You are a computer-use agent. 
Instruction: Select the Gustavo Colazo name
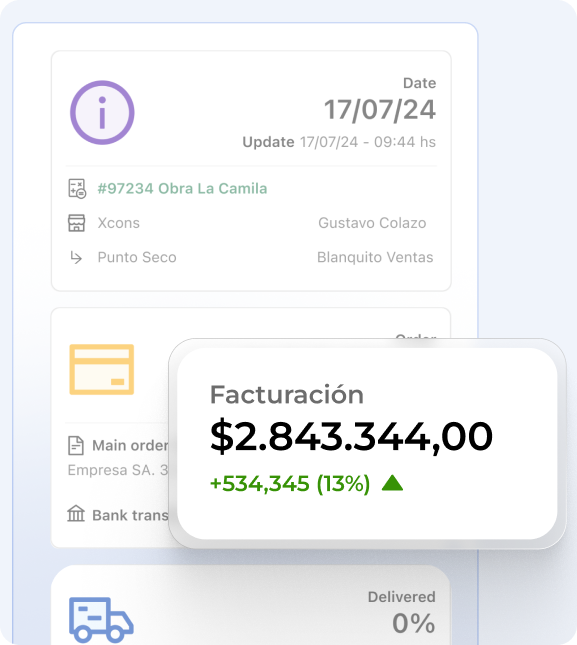372,223
